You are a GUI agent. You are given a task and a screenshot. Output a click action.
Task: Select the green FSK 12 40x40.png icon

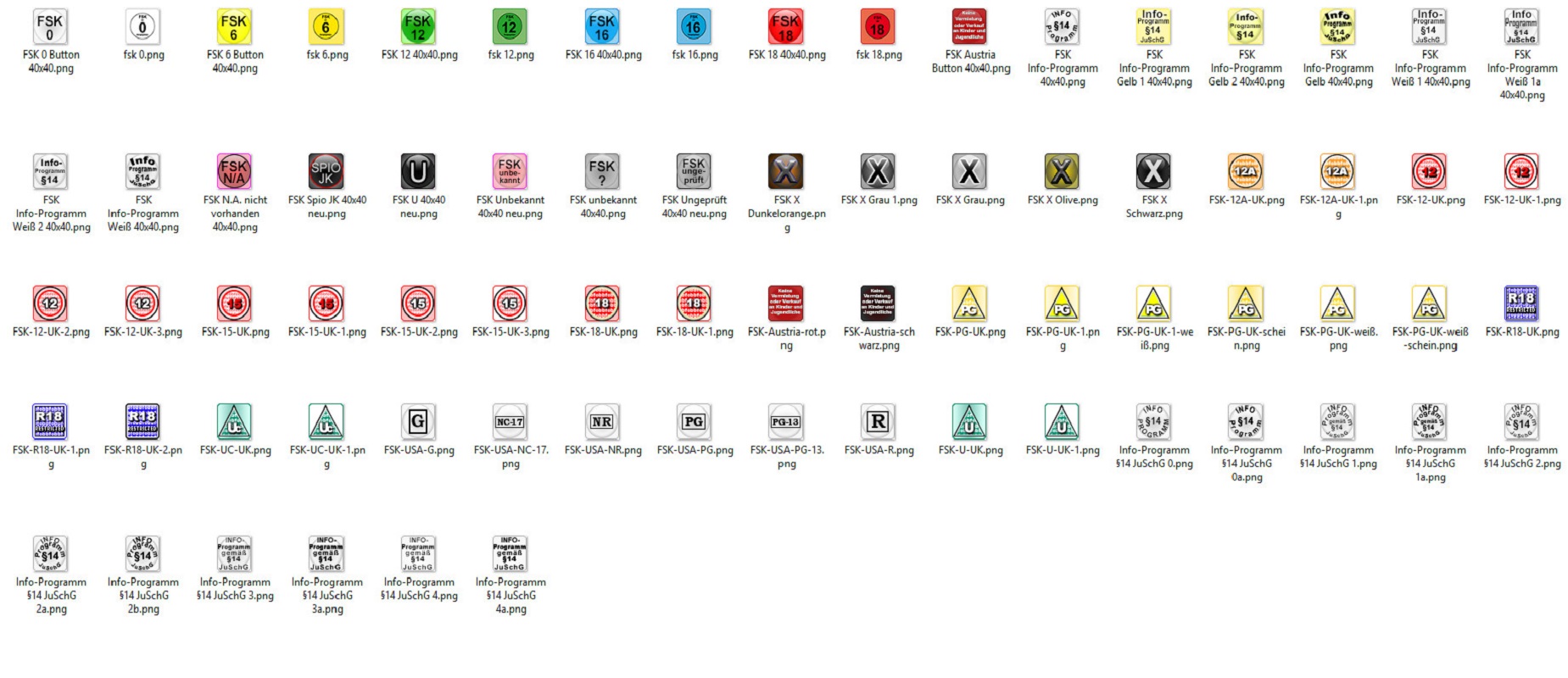point(419,27)
